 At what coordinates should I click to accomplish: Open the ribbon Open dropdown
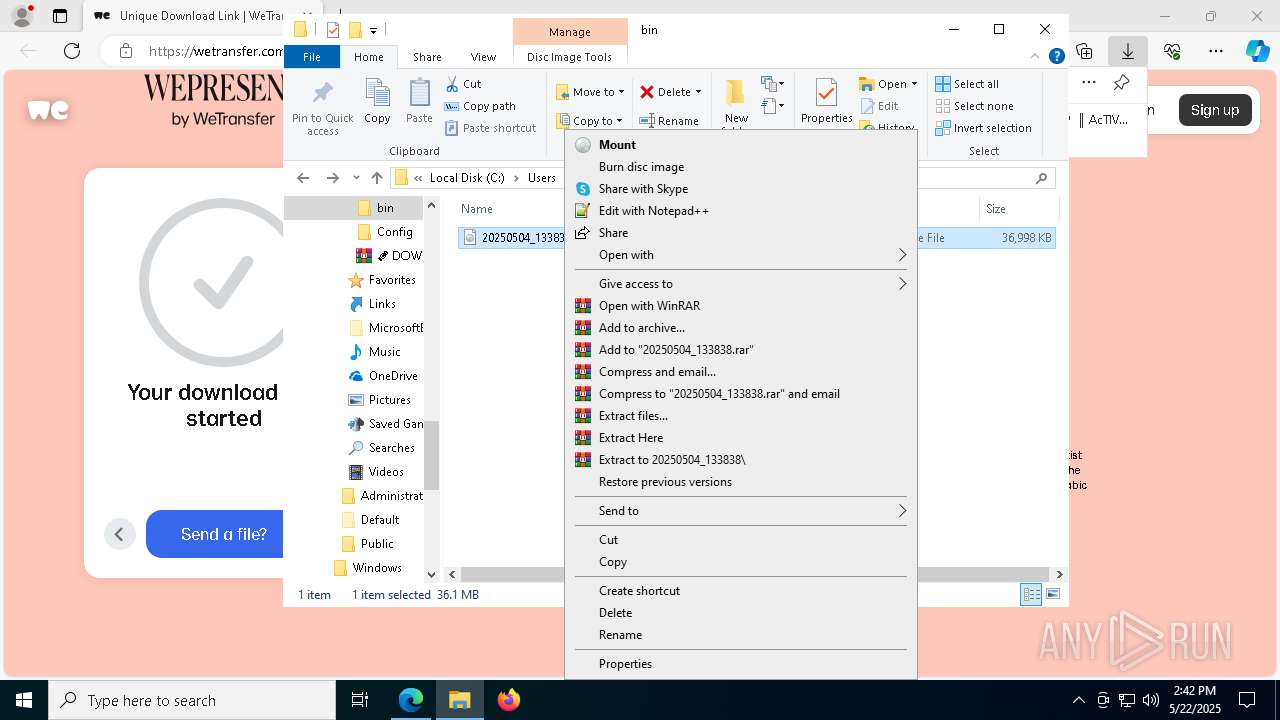pyautogui.click(x=888, y=84)
